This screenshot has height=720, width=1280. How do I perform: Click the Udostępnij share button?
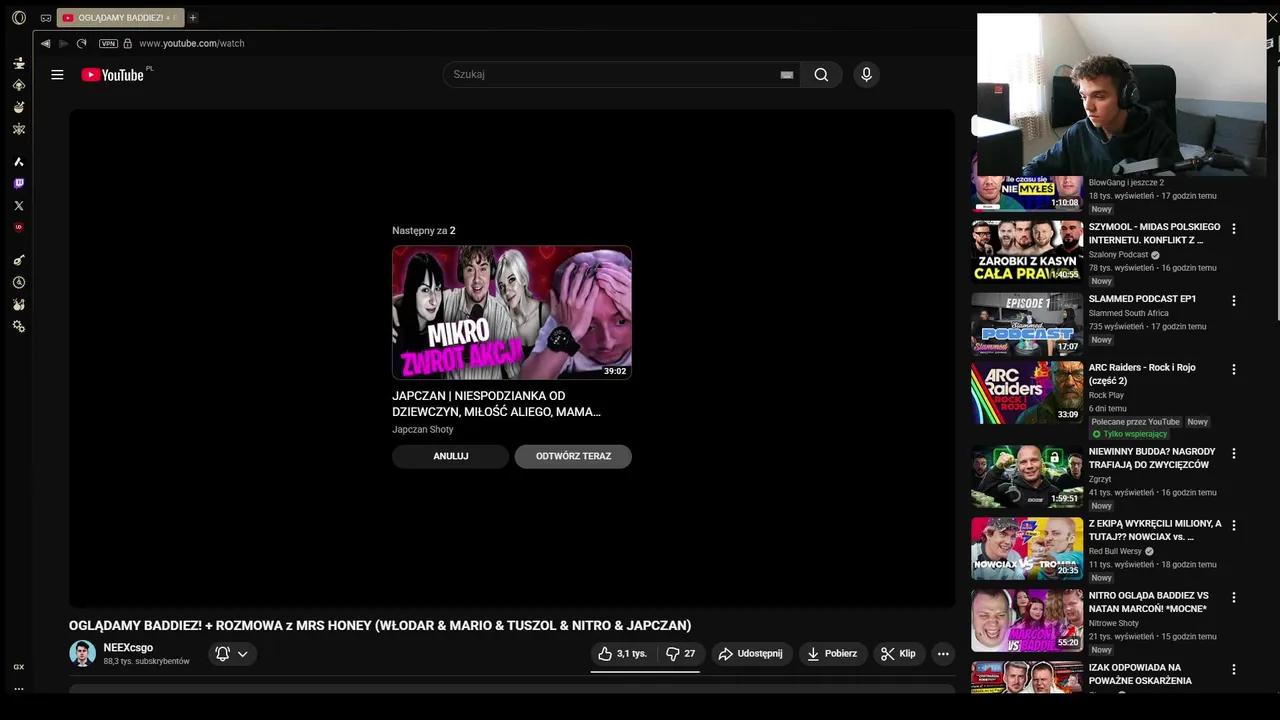coord(752,654)
